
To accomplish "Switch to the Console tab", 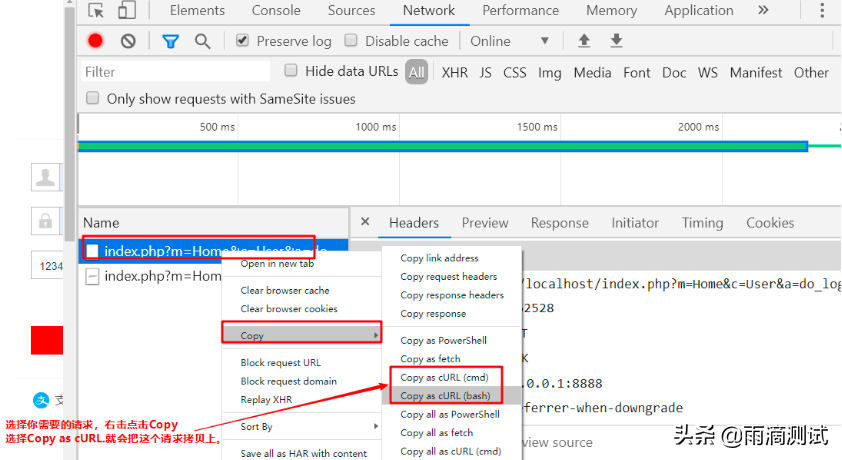I will [x=276, y=11].
